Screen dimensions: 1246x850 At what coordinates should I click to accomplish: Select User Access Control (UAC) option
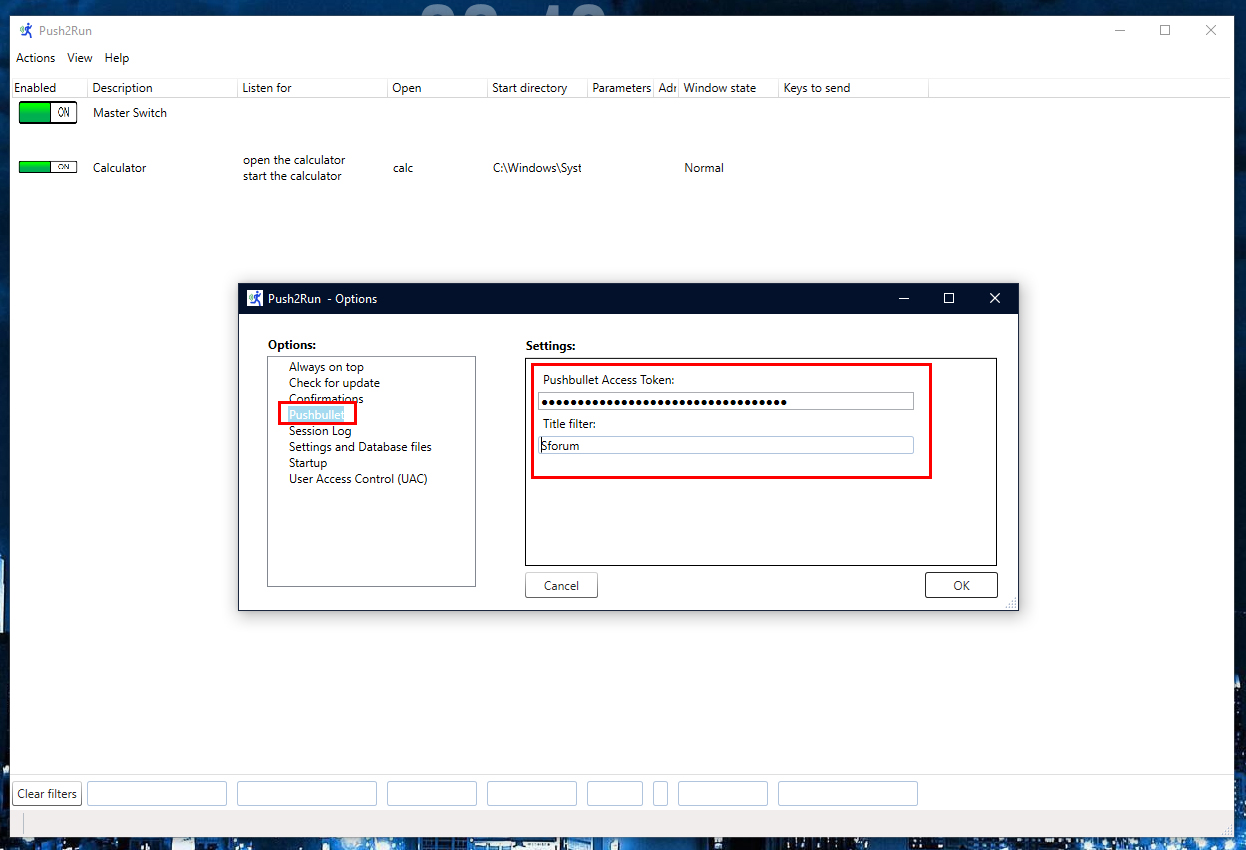pyautogui.click(x=358, y=479)
